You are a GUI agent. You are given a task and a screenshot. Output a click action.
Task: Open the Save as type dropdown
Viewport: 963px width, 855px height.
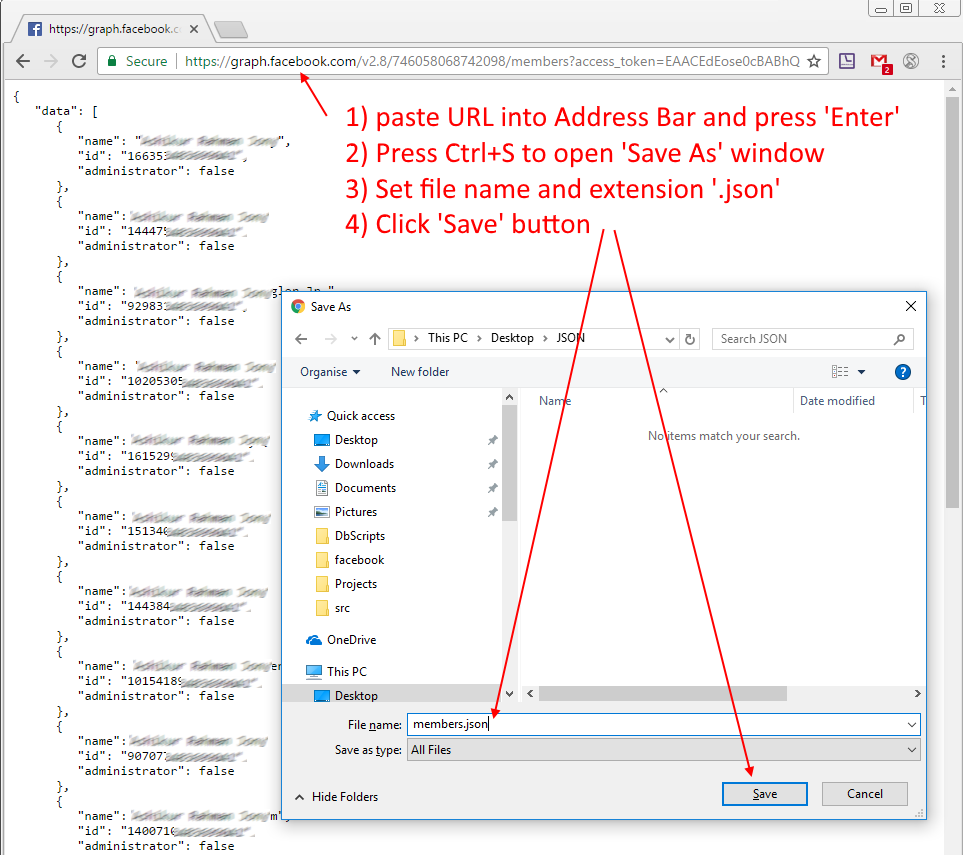[x=663, y=749]
